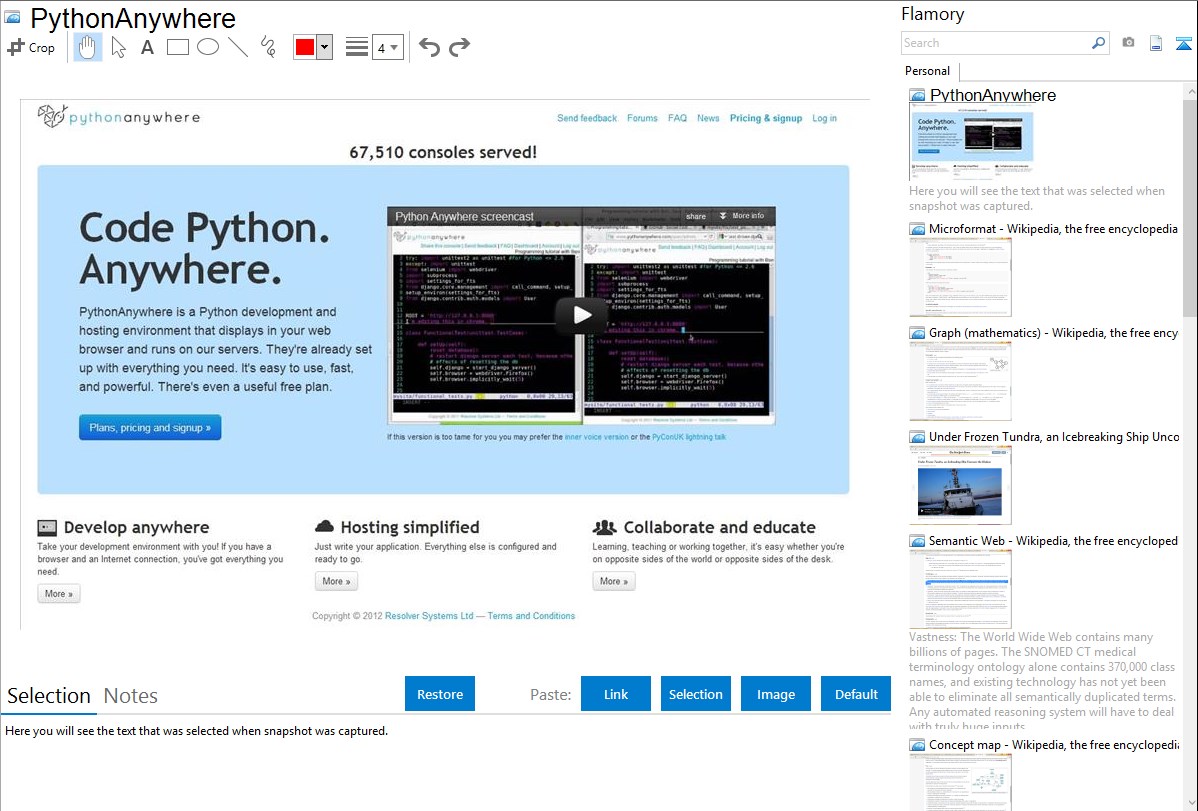Image resolution: width=1198 pixels, height=811 pixels.
Task: Click "More »" under Hosting simplified in snapshot
Action: pyautogui.click(x=336, y=581)
